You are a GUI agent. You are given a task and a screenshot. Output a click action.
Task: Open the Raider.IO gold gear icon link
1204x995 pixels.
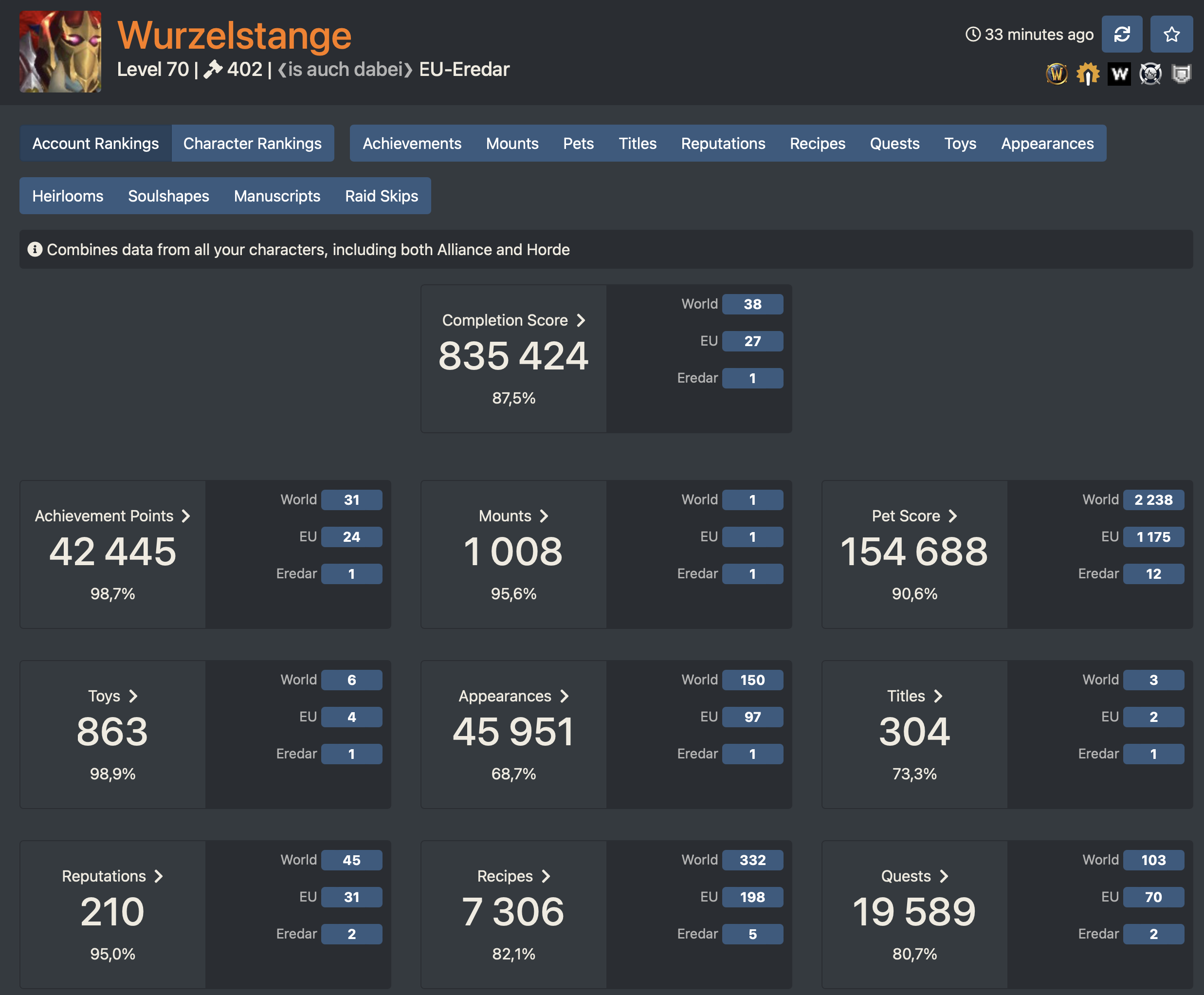[x=1087, y=74]
